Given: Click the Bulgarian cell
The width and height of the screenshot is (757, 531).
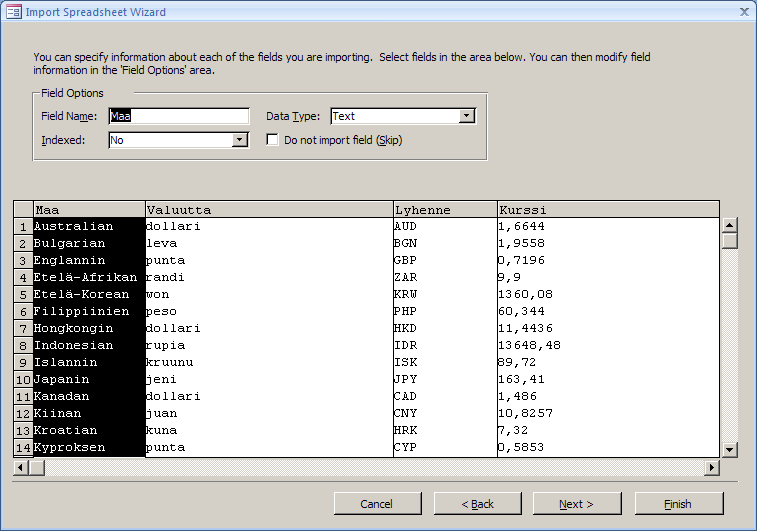Looking at the screenshot, I should (89, 243).
